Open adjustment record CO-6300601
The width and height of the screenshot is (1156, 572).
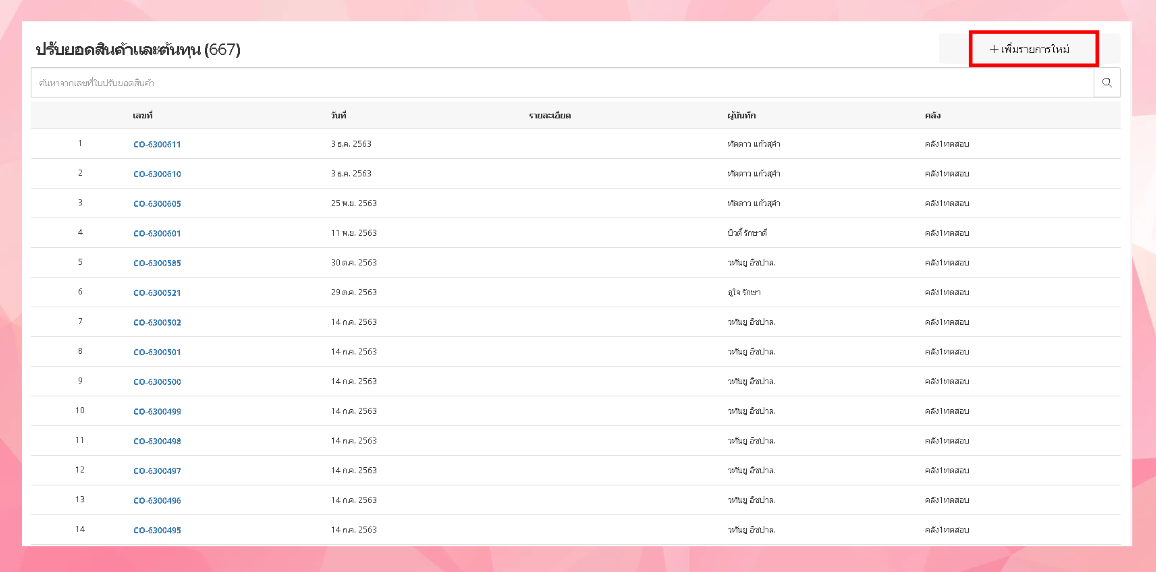157,234
